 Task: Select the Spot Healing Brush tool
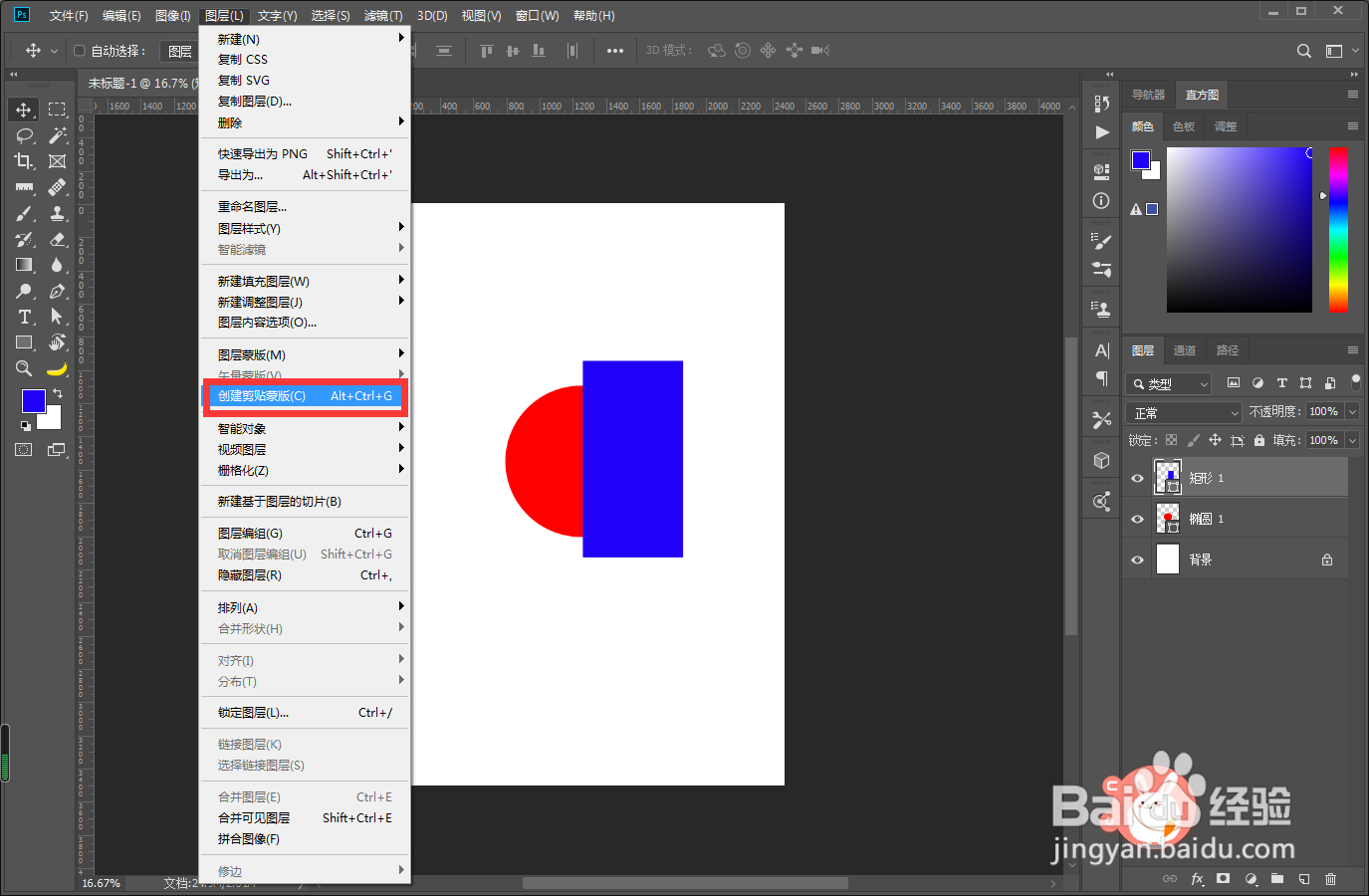click(57, 187)
